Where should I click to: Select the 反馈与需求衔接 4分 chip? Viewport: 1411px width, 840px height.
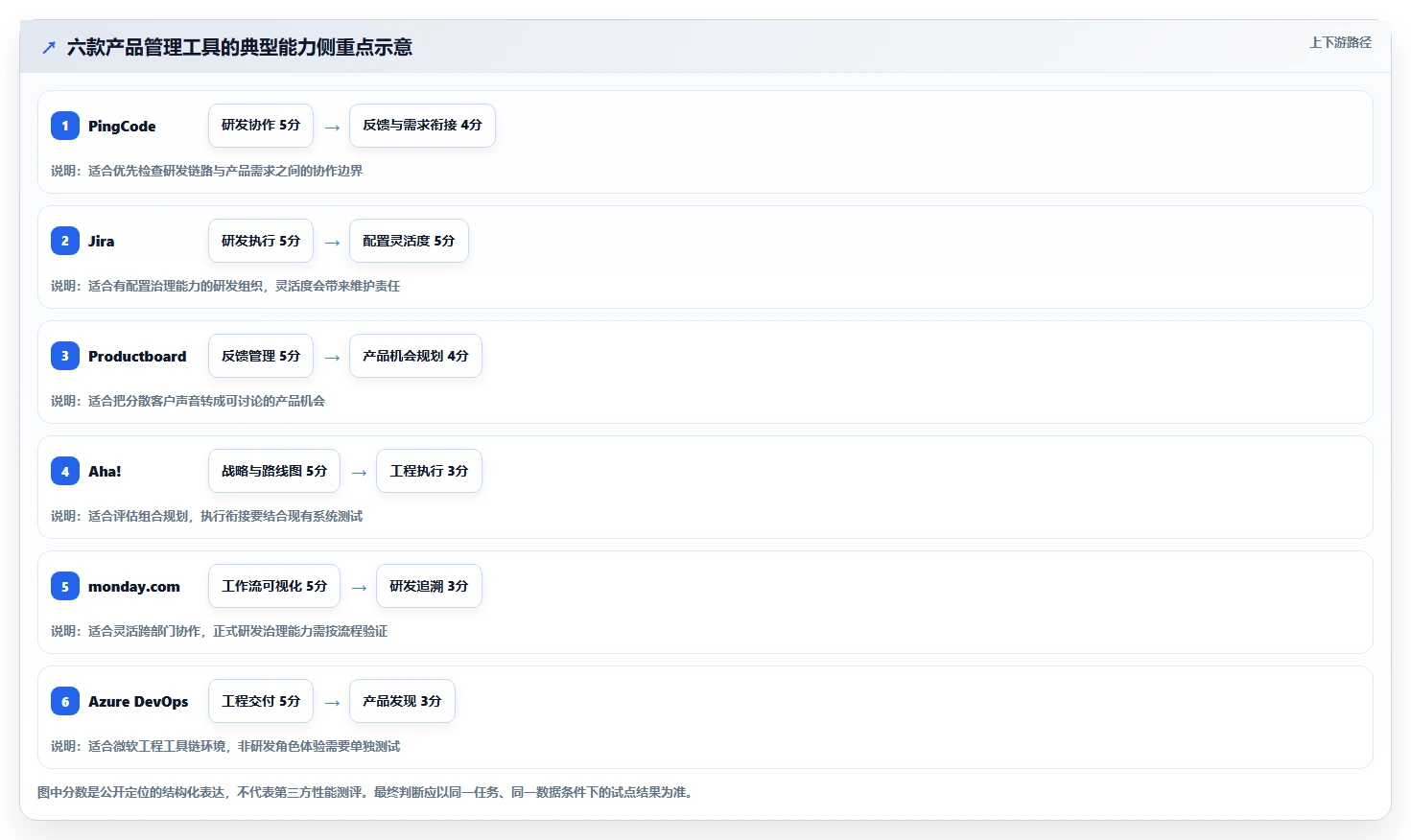click(422, 126)
